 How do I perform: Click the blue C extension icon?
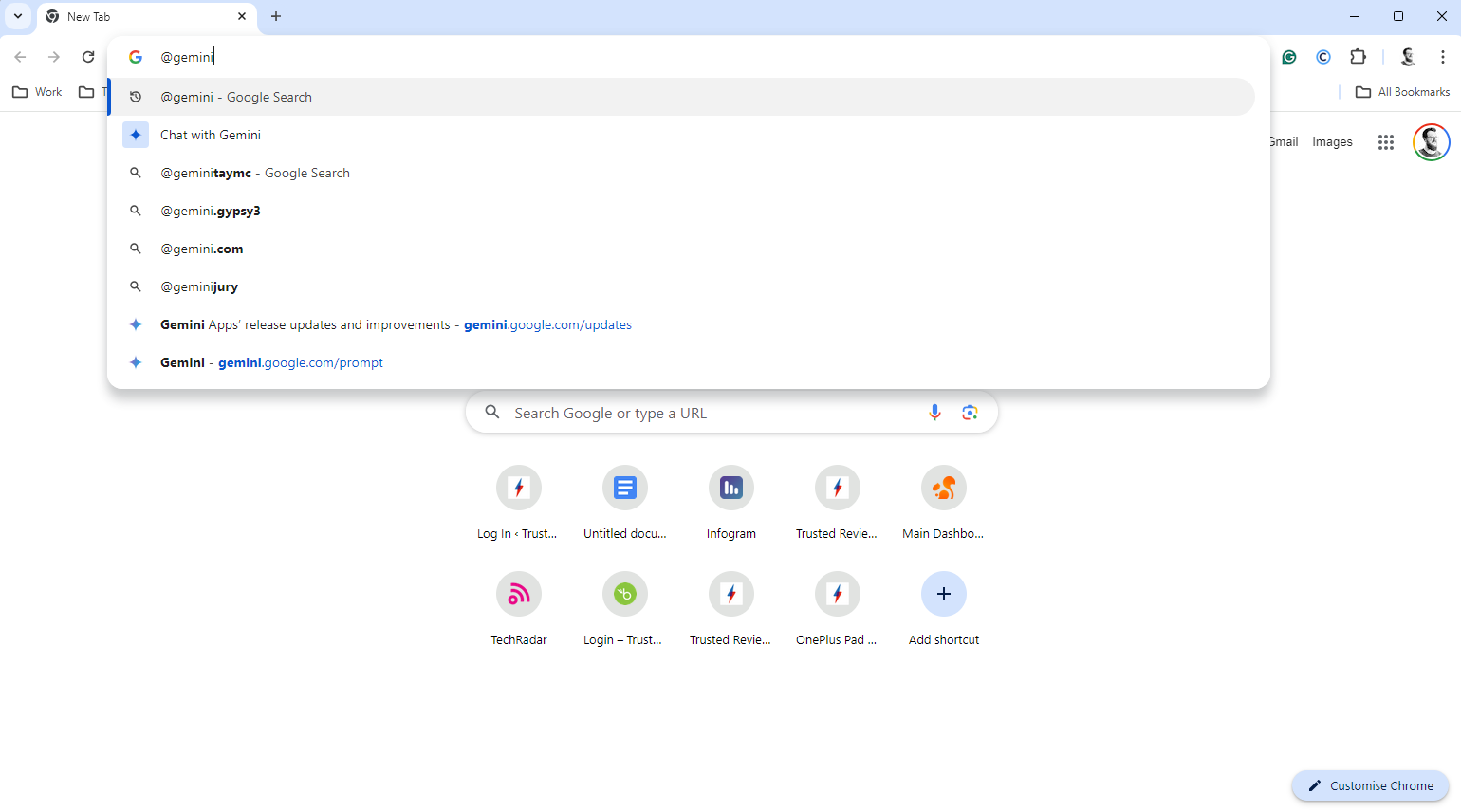(1323, 57)
